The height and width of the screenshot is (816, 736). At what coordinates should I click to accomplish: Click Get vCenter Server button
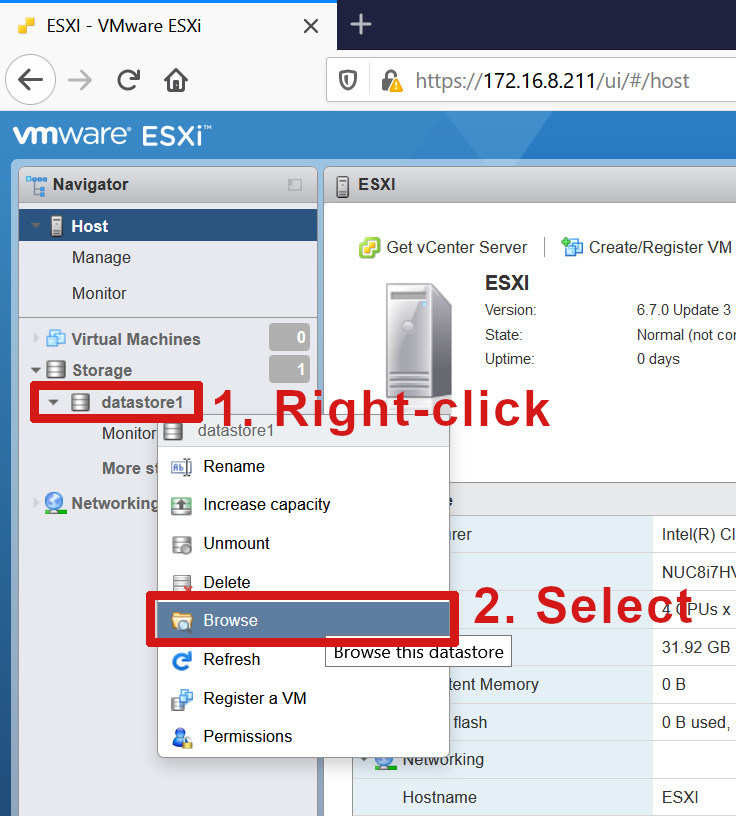click(x=443, y=247)
